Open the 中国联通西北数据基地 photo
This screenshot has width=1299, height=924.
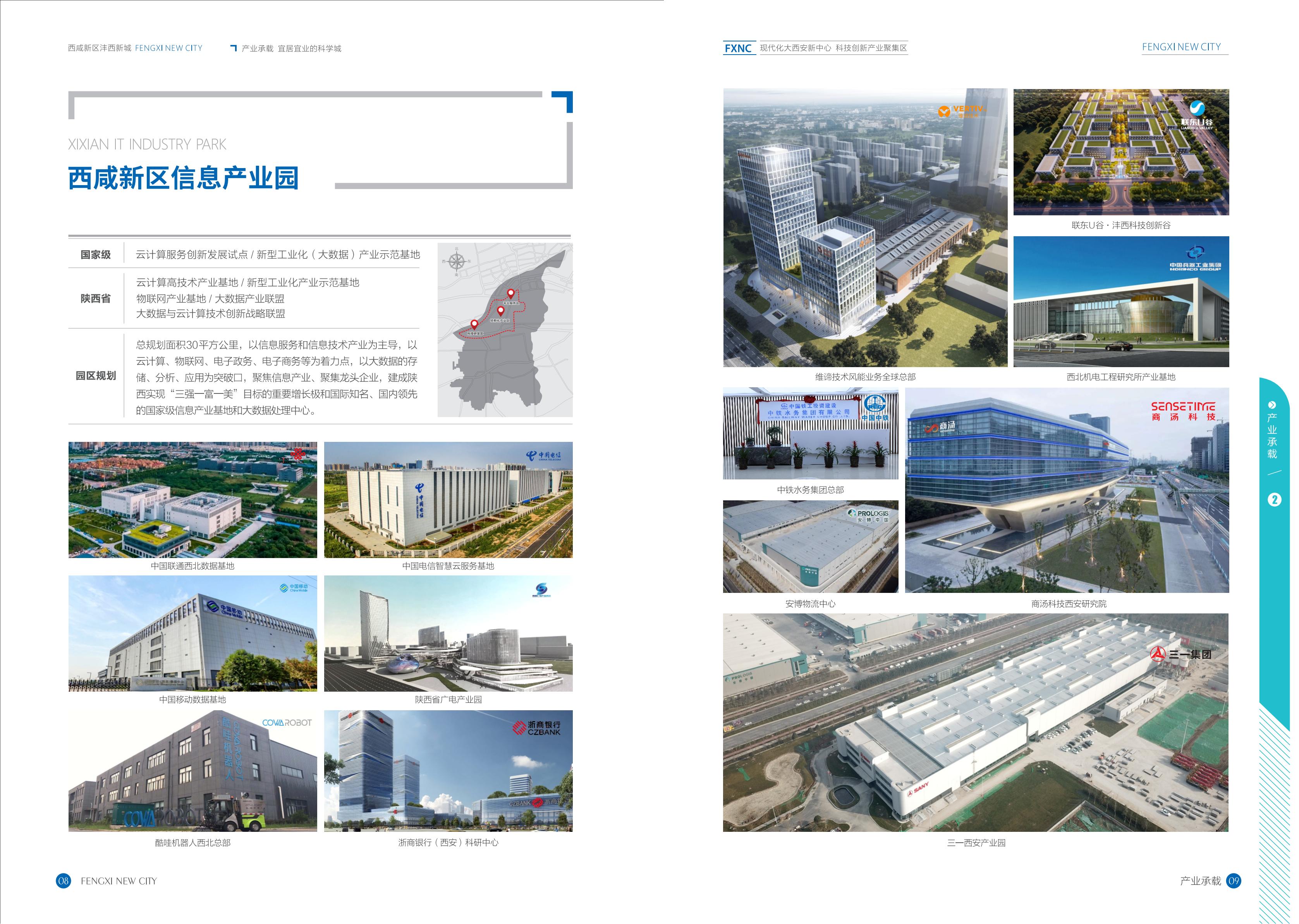(193, 500)
